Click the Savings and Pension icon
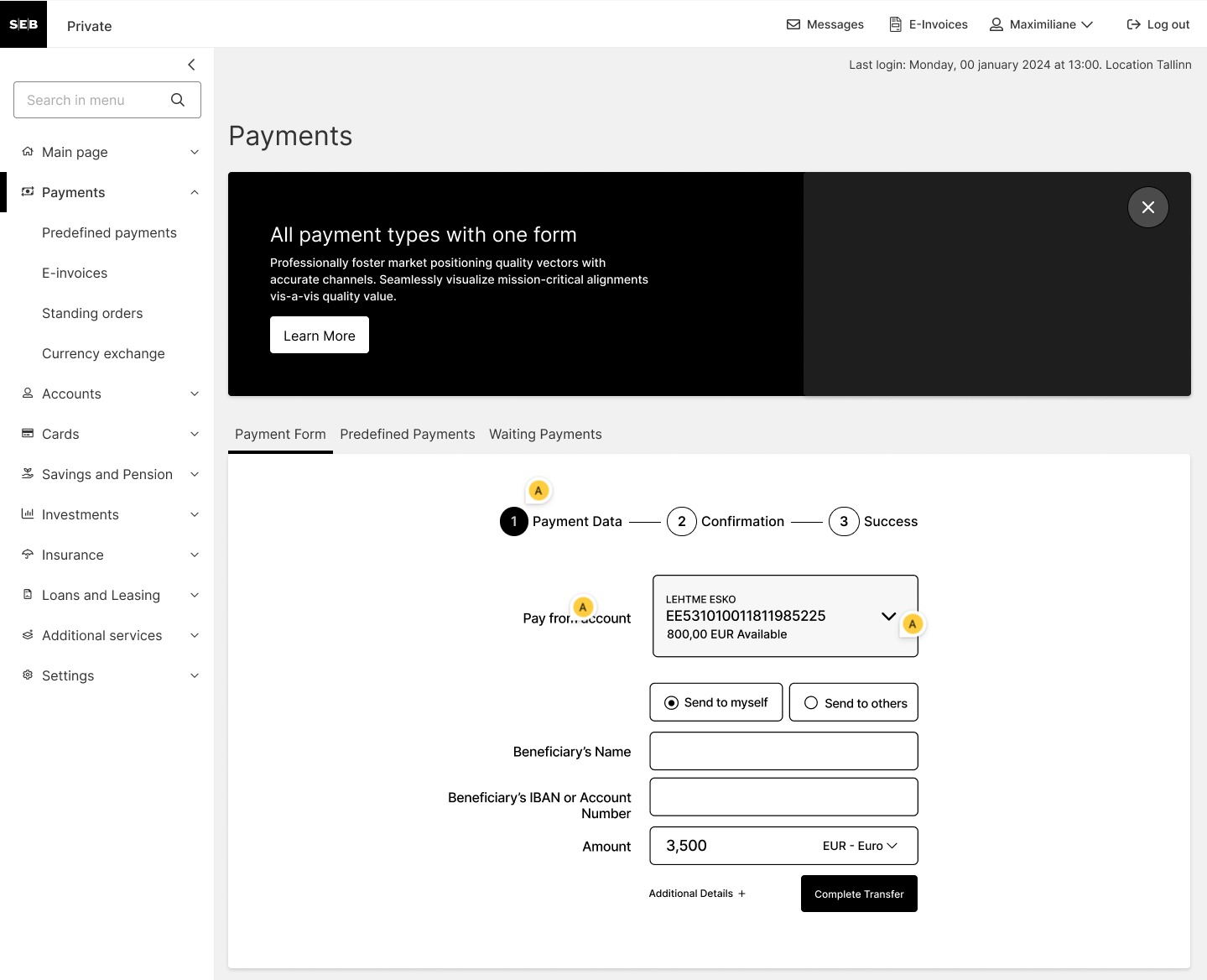This screenshot has width=1207, height=980. pyautogui.click(x=28, y=474)
